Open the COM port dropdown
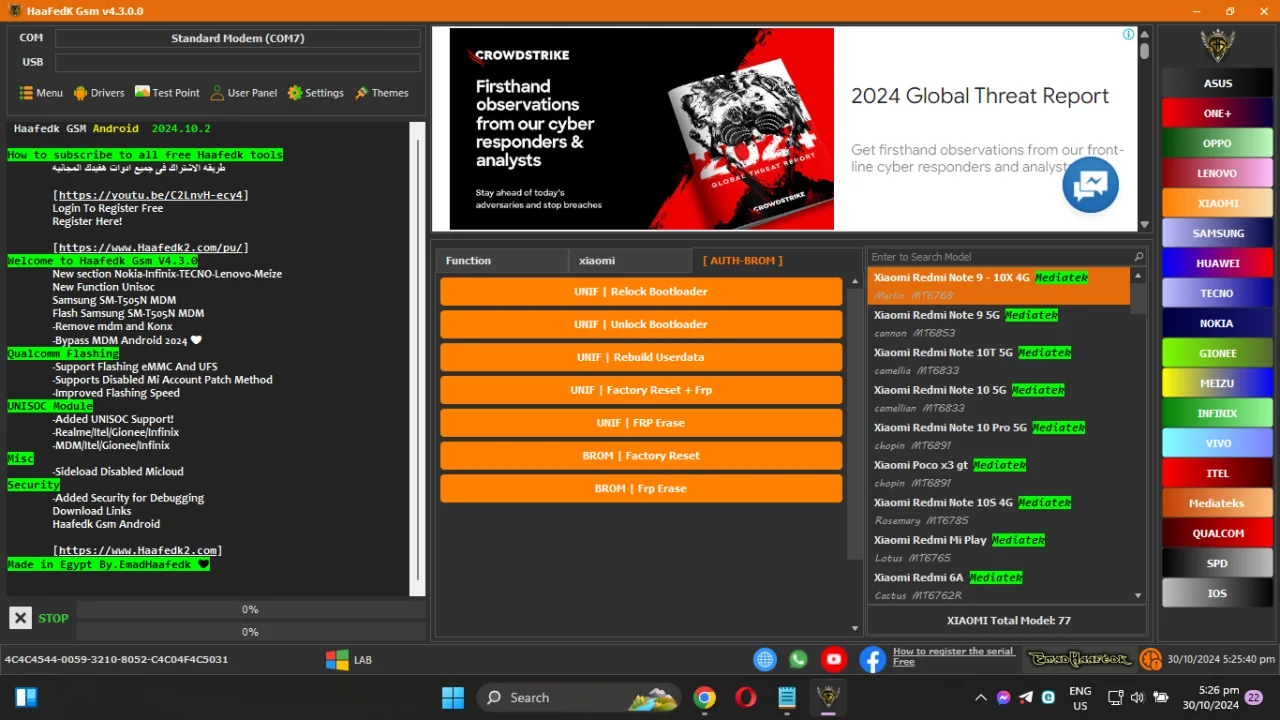 point(238,38)
